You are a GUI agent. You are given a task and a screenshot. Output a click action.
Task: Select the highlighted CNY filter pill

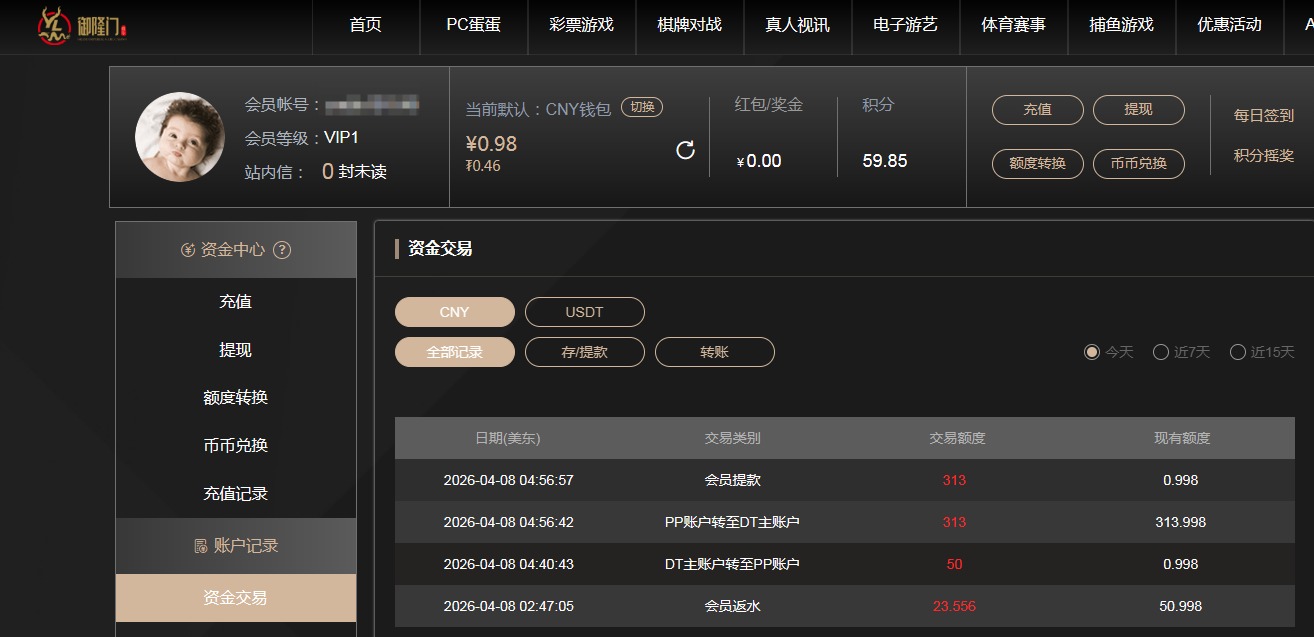click(454, 312)
